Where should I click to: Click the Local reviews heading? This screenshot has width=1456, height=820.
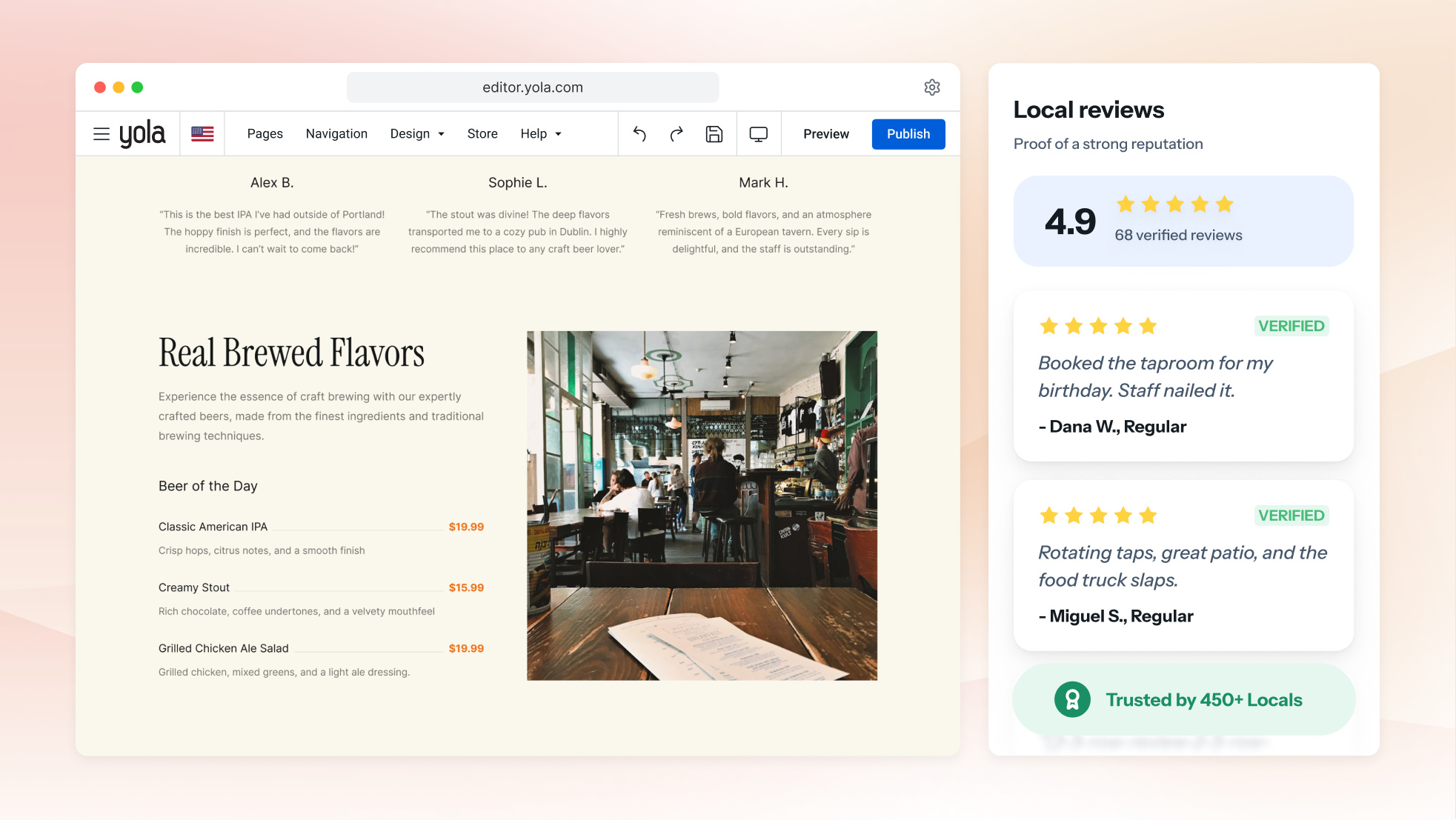(x=1088, y=110)
